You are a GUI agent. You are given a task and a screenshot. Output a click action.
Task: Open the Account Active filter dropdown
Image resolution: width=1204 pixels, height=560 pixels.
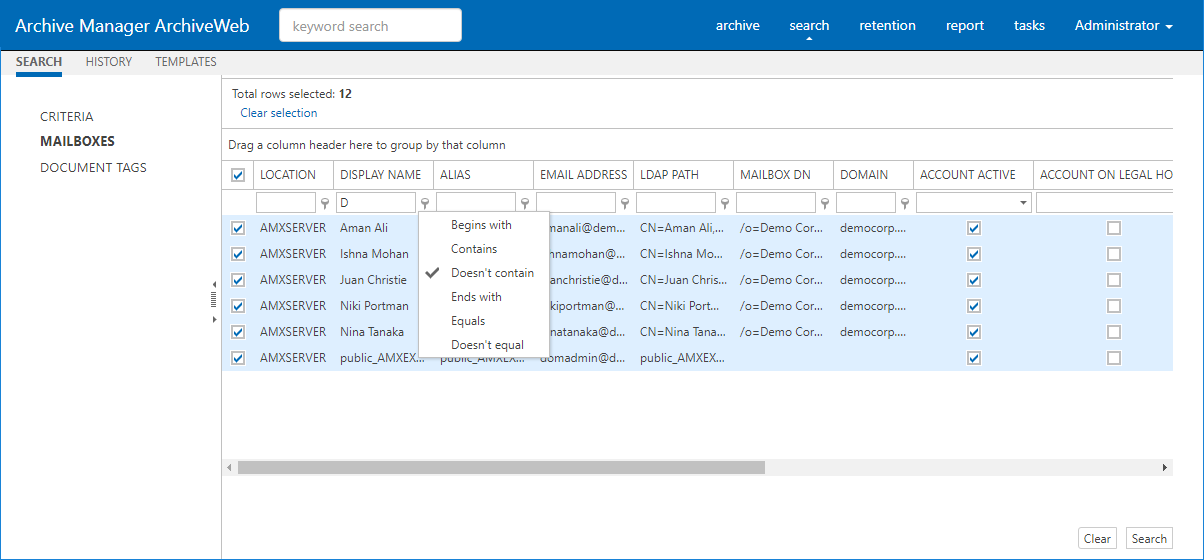pos(1023,203)
